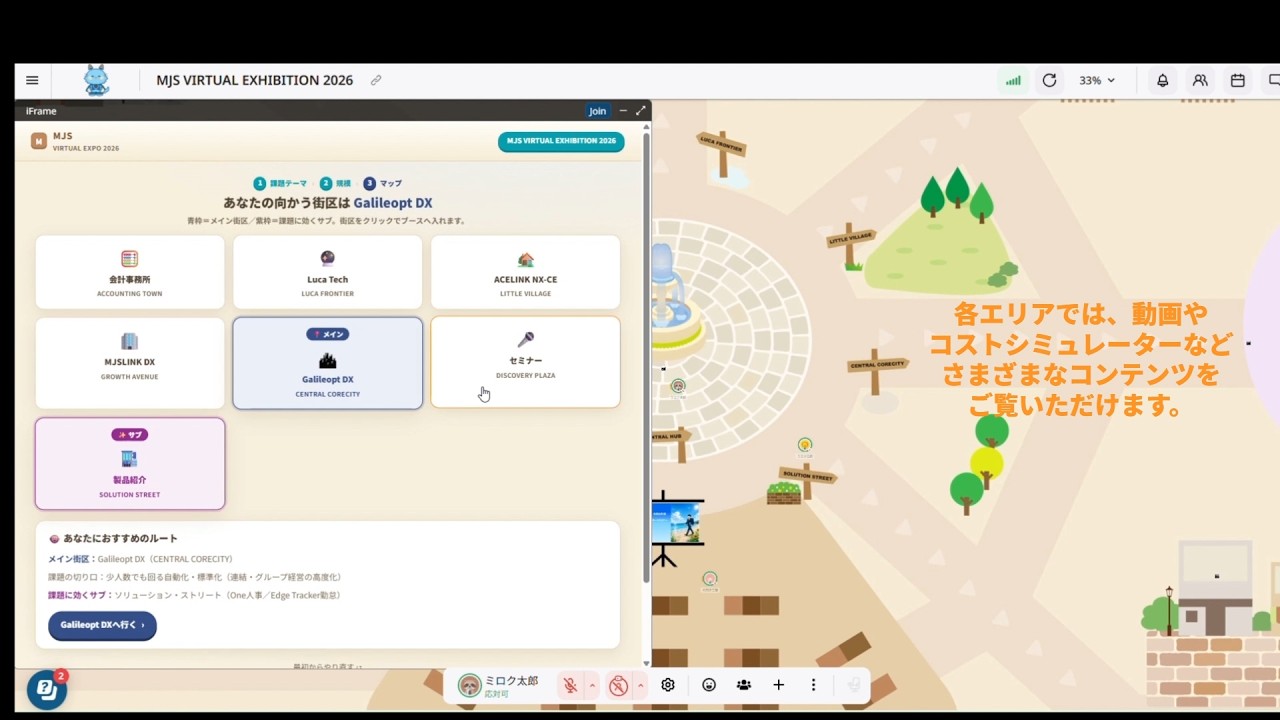Turn on the camera

point(618,685)
